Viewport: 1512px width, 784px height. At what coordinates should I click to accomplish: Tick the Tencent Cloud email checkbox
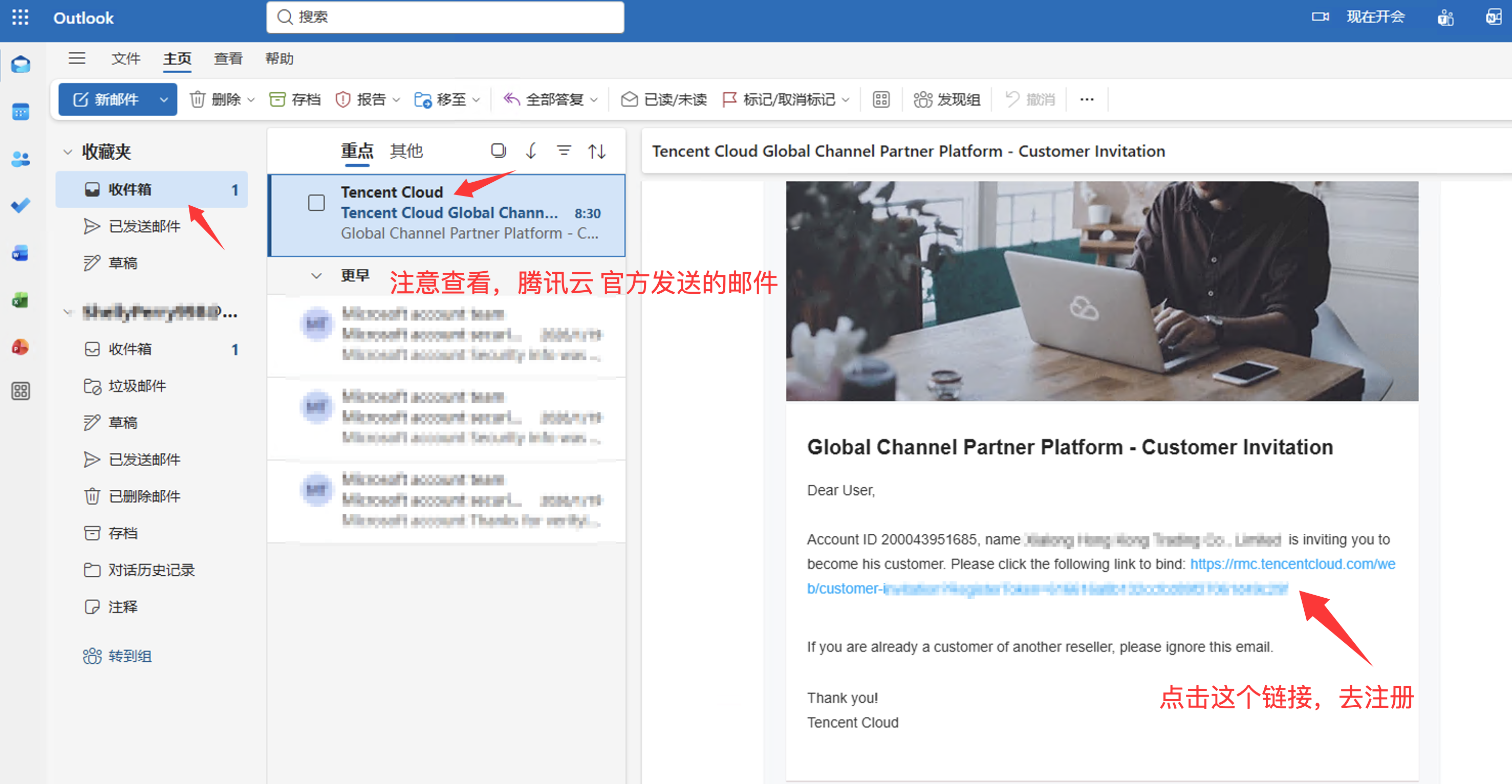316,203
